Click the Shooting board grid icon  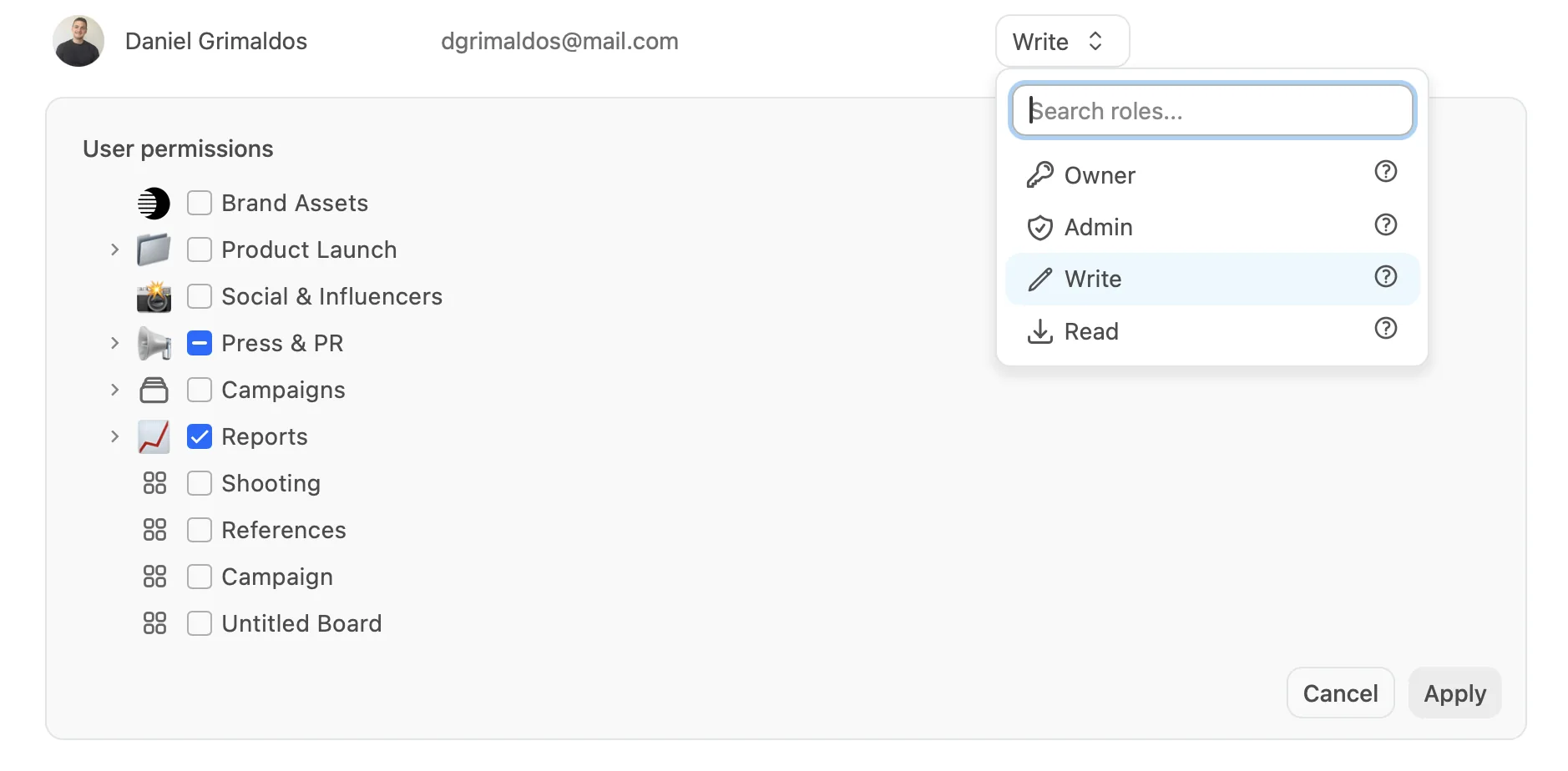(x=154, y=483)
